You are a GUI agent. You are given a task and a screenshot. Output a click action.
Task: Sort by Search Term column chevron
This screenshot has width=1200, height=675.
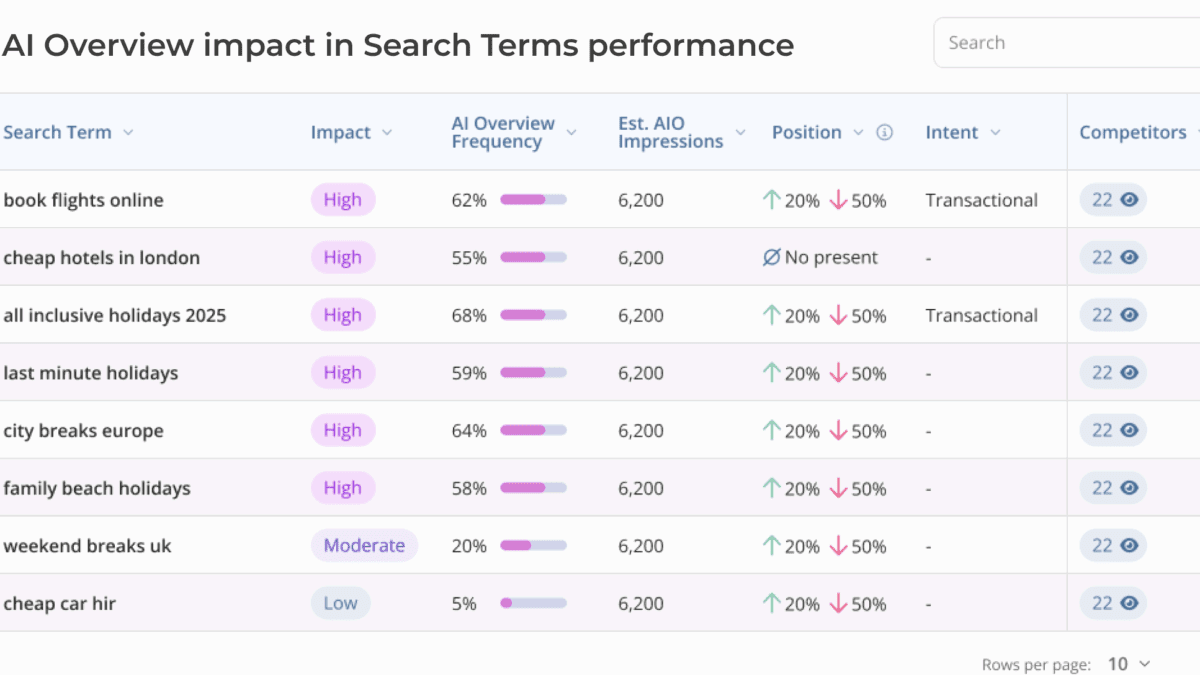click(x=128, y=133)
